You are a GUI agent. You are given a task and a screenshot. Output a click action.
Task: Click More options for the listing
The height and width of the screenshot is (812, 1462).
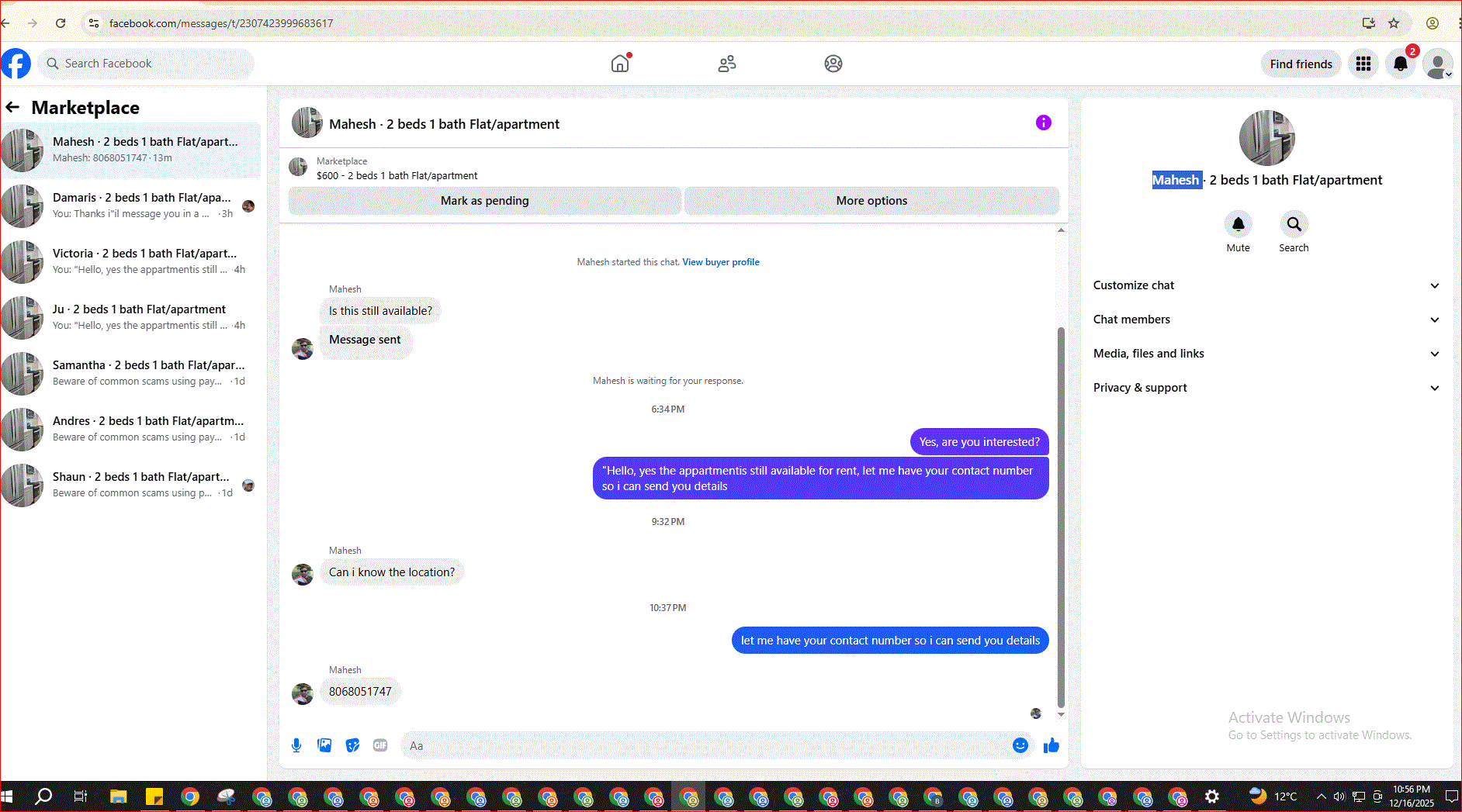coord(871,201)
